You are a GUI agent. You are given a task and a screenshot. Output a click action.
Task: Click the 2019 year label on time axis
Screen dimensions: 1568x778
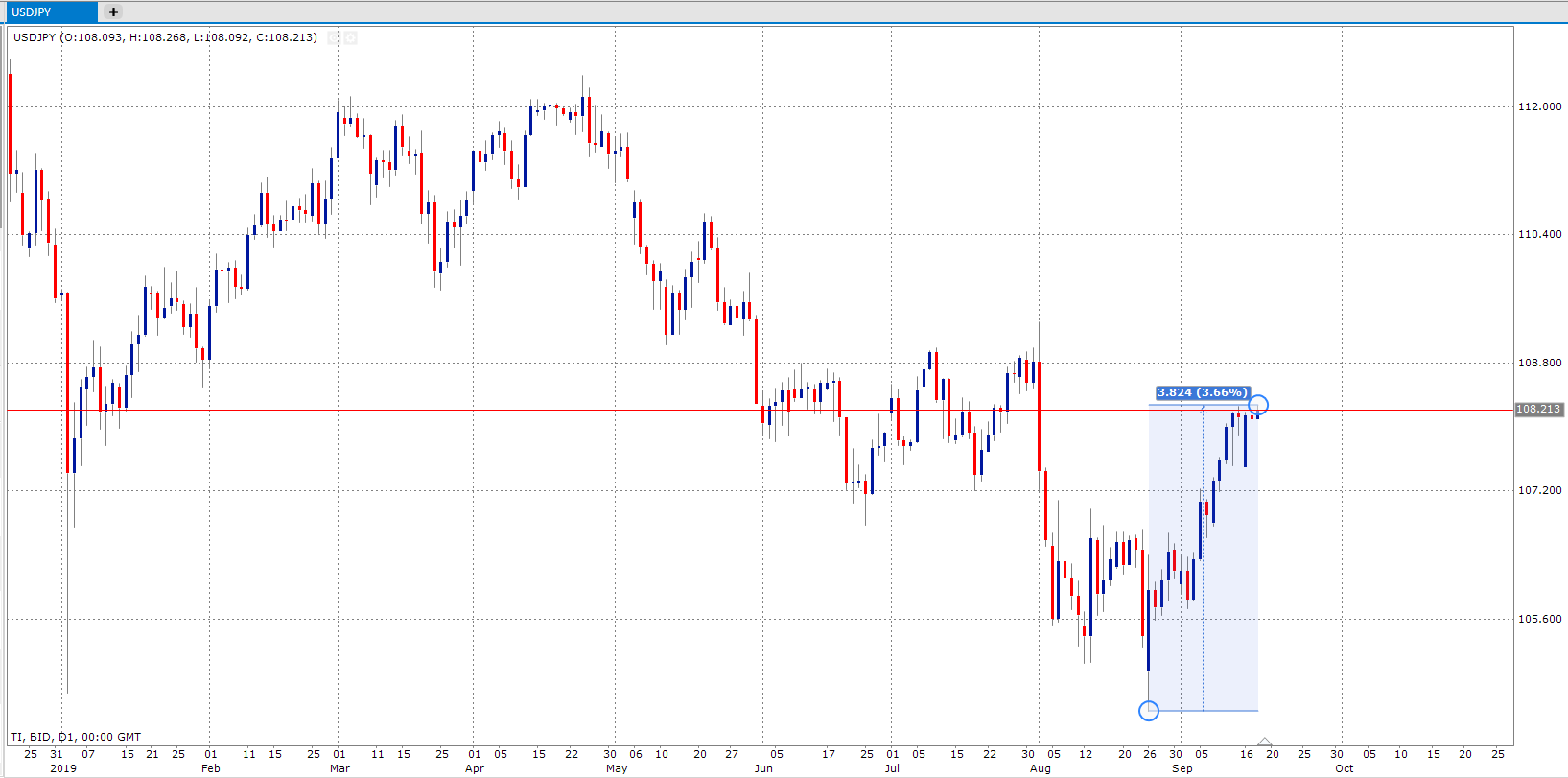(x=63, y=768)
